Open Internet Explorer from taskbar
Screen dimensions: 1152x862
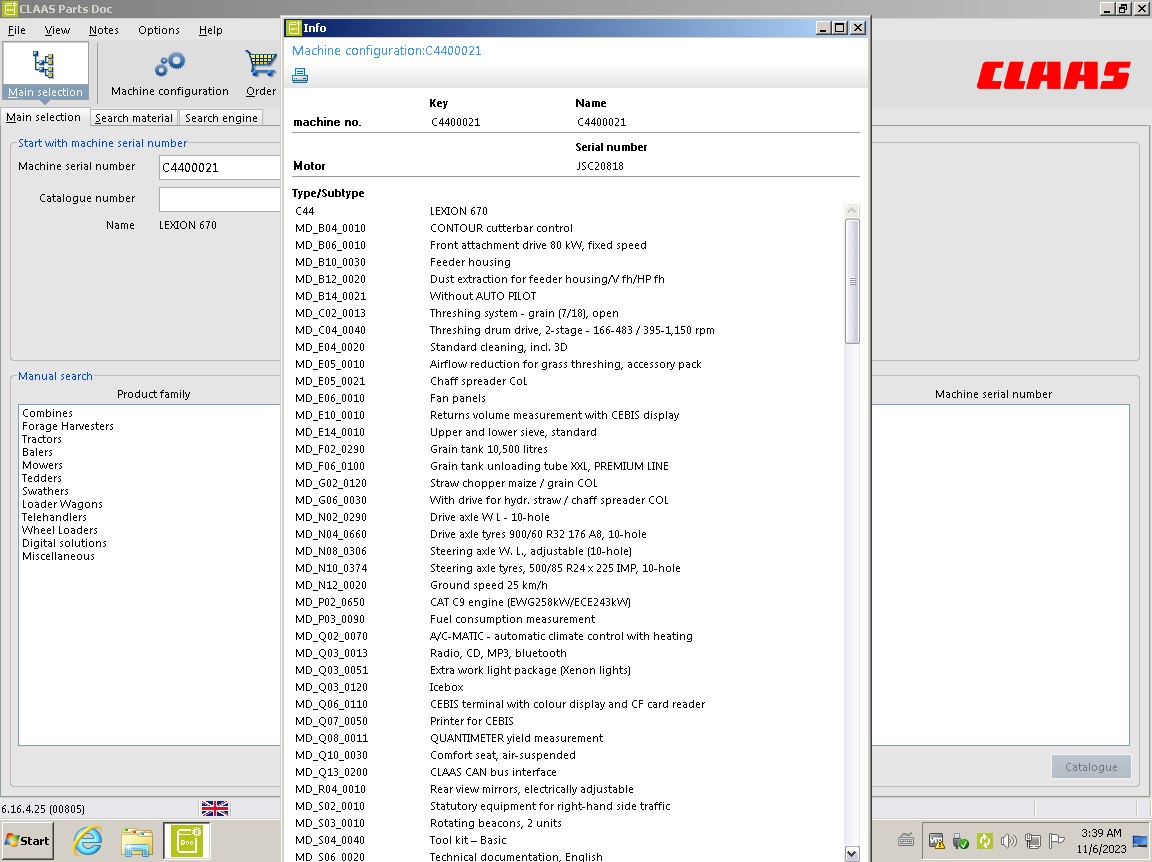coord(88,841)
